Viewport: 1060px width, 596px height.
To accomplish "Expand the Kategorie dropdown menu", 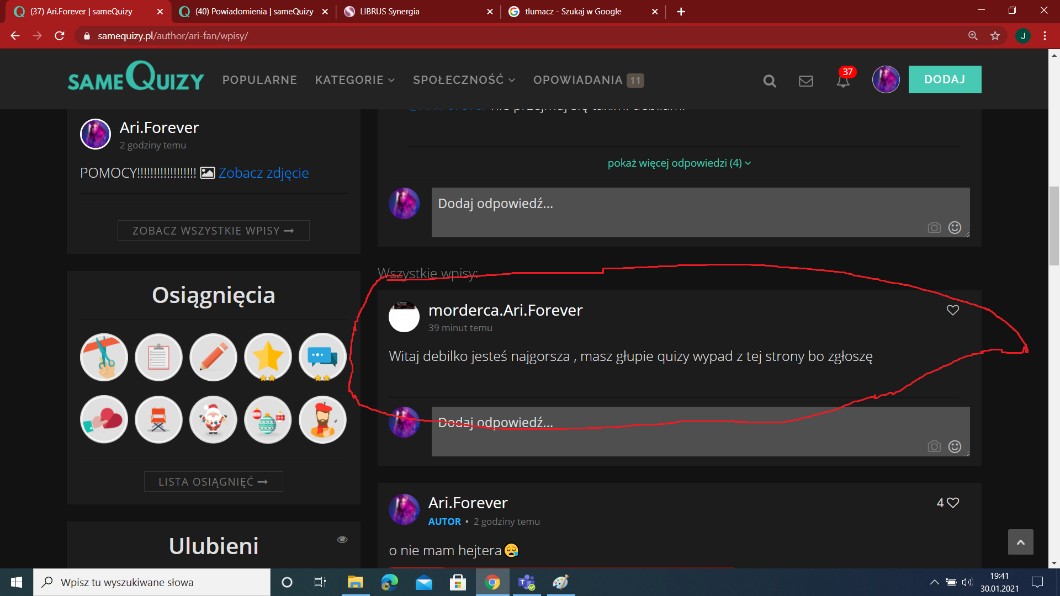I will [x=354, y=80].
